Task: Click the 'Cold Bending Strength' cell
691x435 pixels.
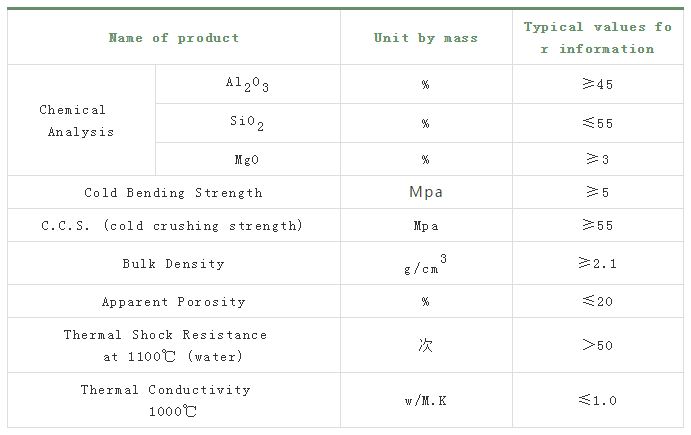Action: pyautogui.click(x=174, y=193)
